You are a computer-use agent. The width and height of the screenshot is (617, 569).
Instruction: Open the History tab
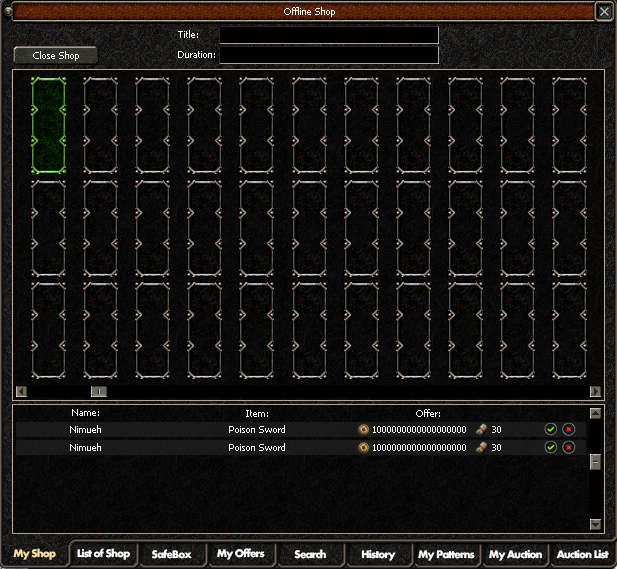378,554
